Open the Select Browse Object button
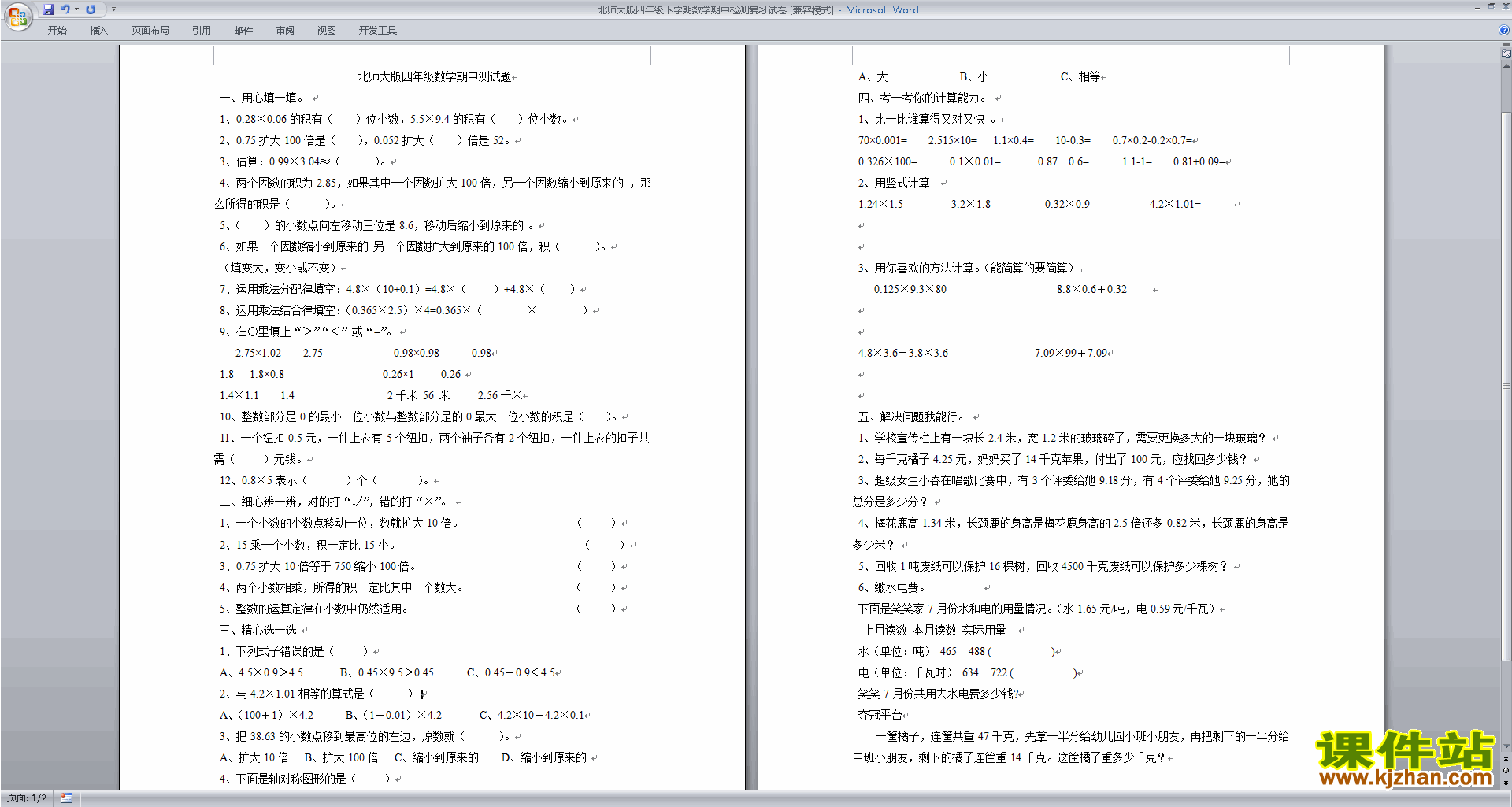 tap(1506, 771)
